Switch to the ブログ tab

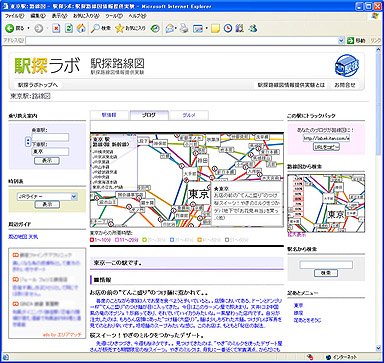(x=149, y=115)
